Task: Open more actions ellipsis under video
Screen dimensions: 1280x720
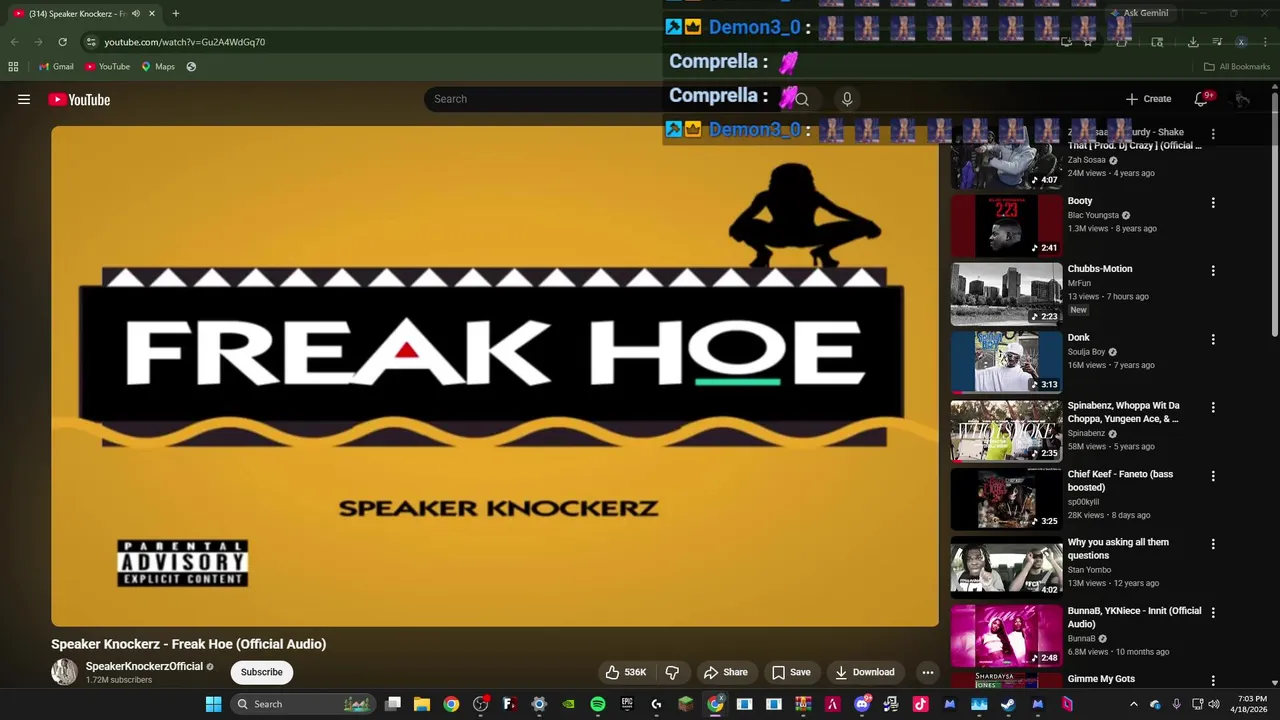Action: pos(928,672)
